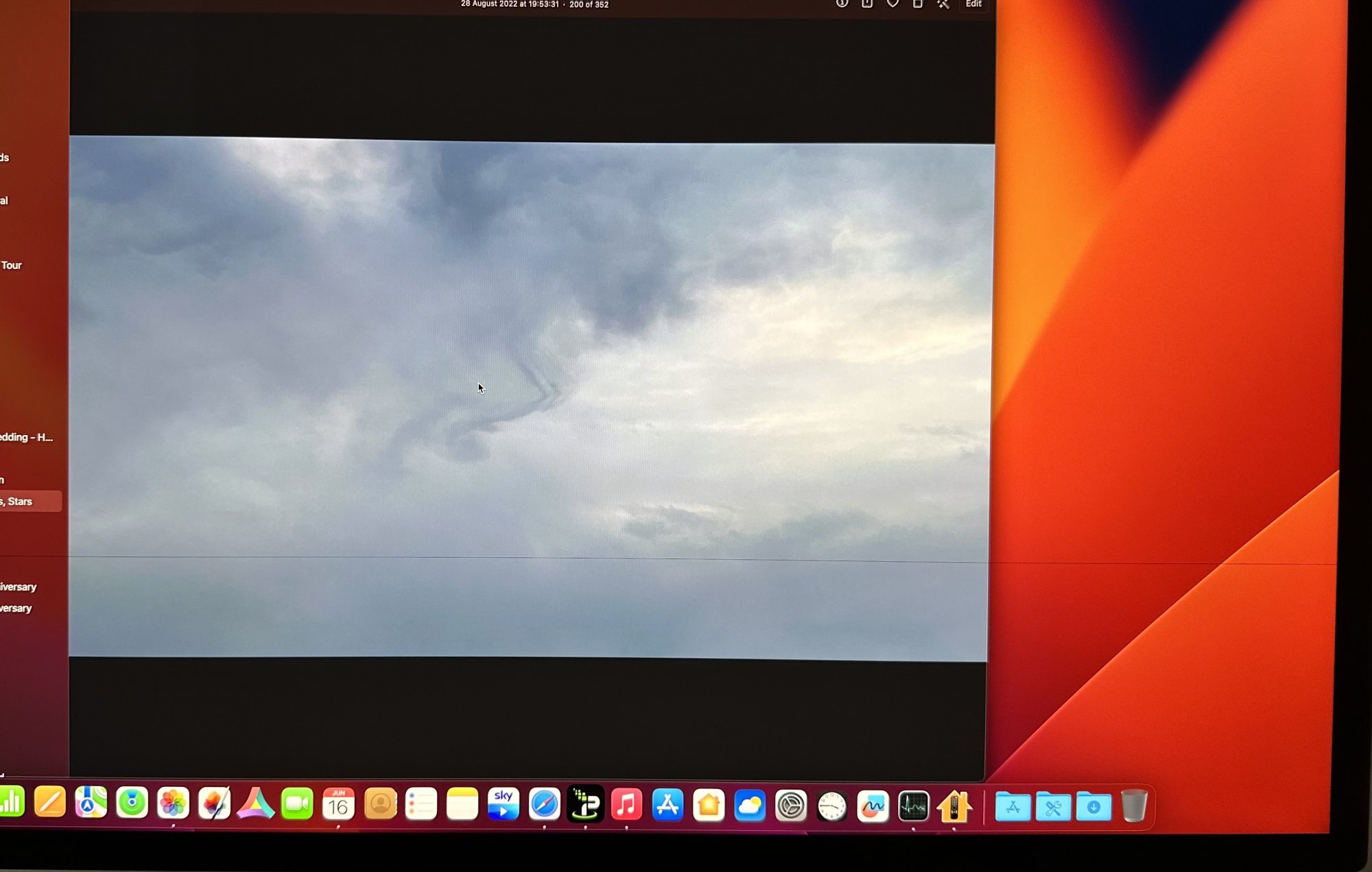This screenshot has height=872, width=1372.
Task: Open the Trash in the Dock
Action: pyautogui.click(x=1134, y=805)
